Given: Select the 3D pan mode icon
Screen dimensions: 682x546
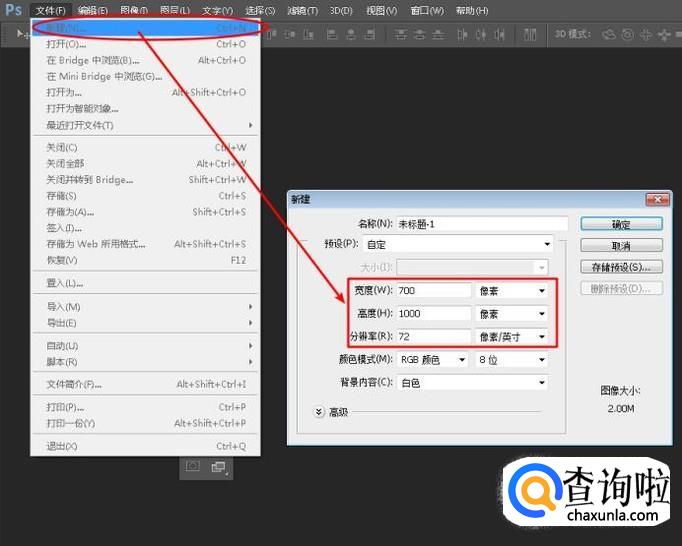Looking at the screenshot, I should coord(645,34).
